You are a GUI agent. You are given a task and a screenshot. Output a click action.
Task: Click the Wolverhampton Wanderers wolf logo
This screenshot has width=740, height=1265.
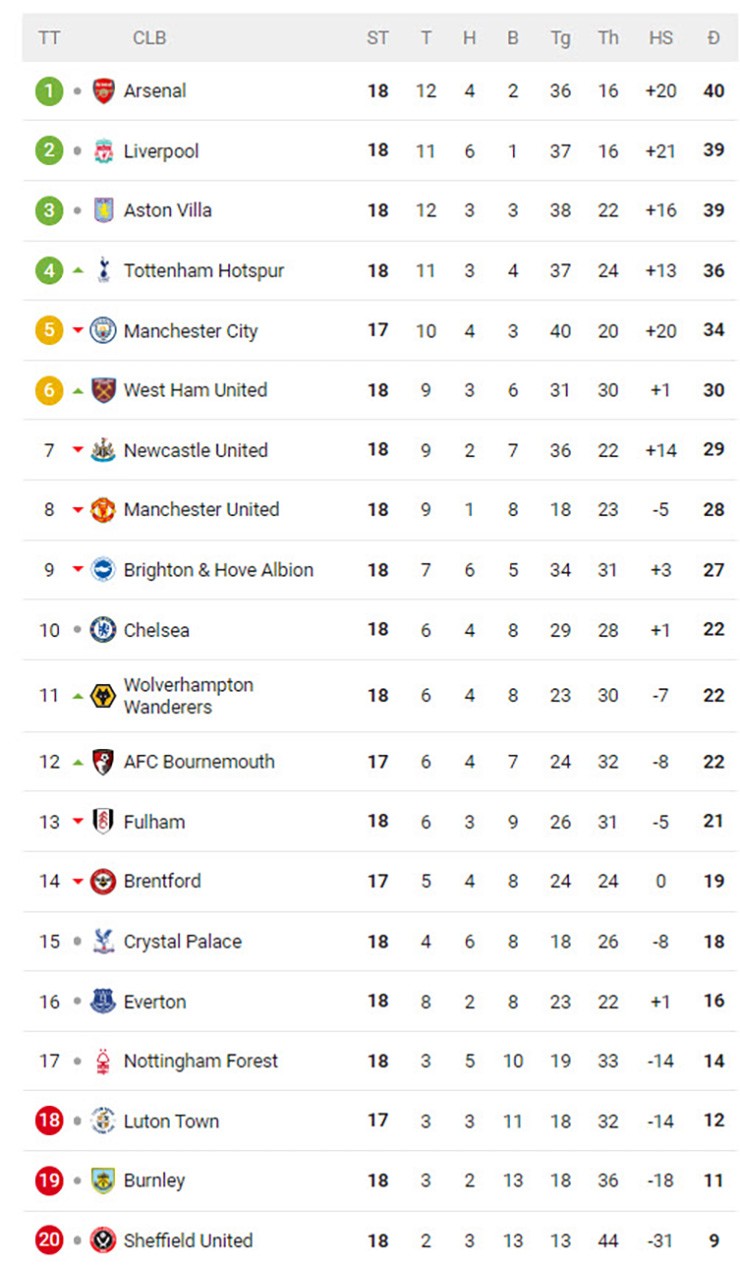[103, 696]
